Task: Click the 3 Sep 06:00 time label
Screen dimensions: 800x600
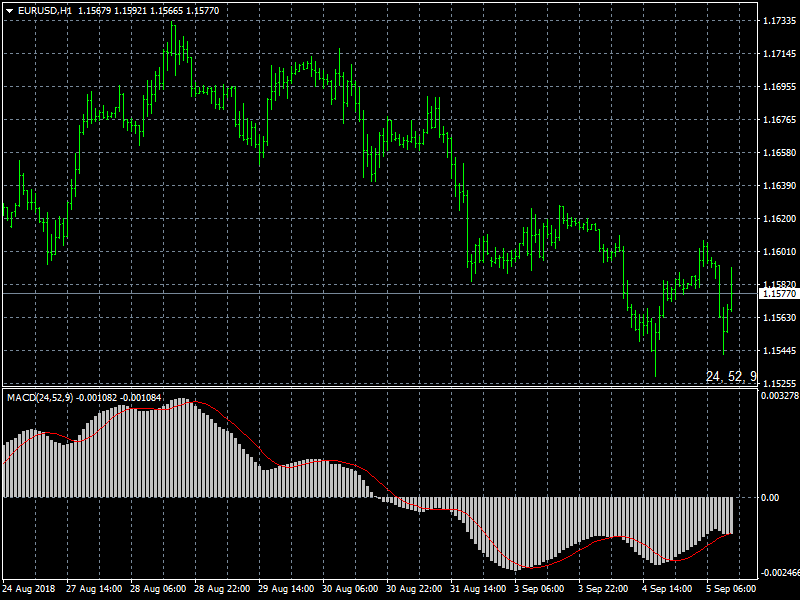Action: point(539,589)
